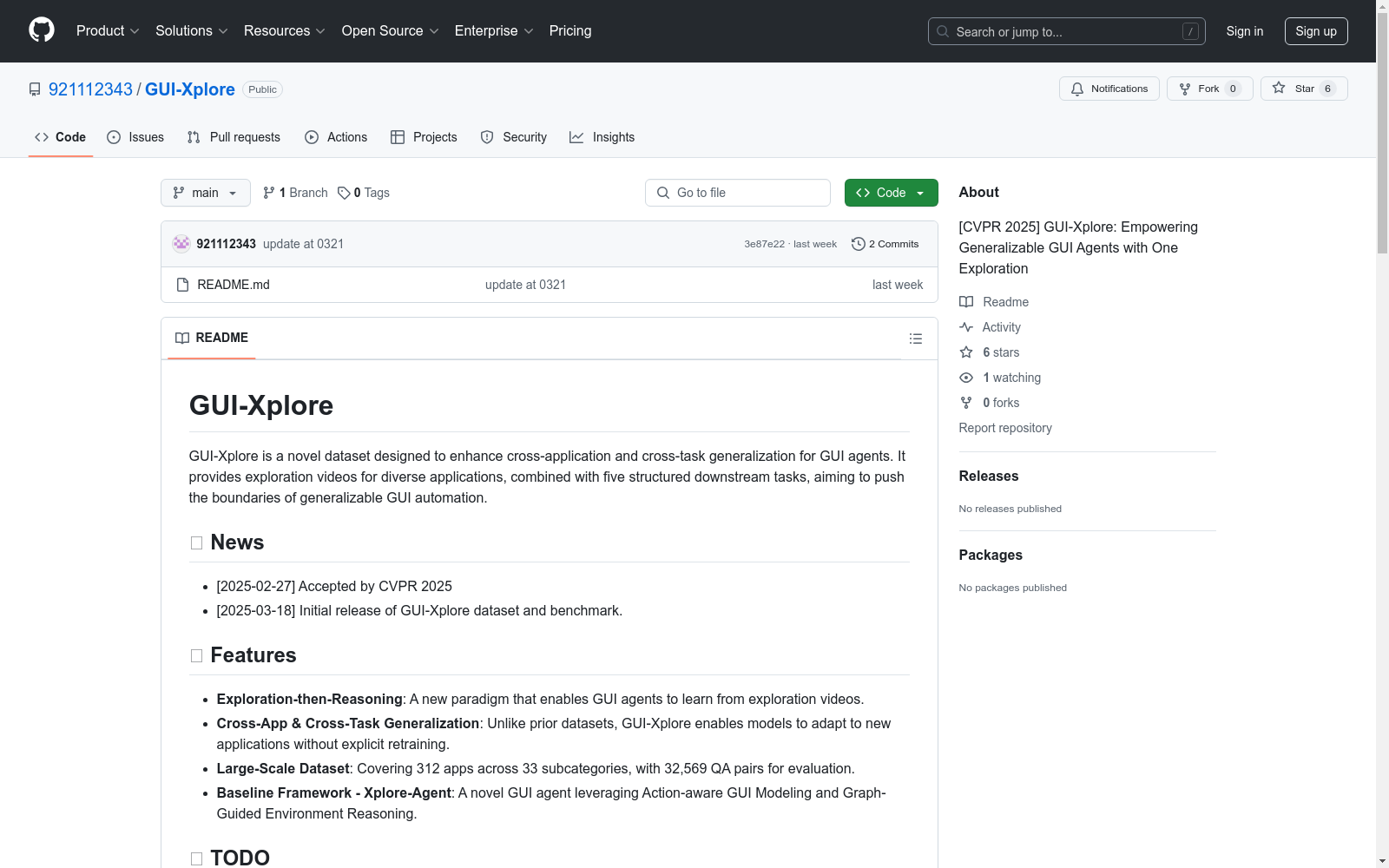Click the Readme book icon in About
The image size is (1389, 868).
[966, 302]
